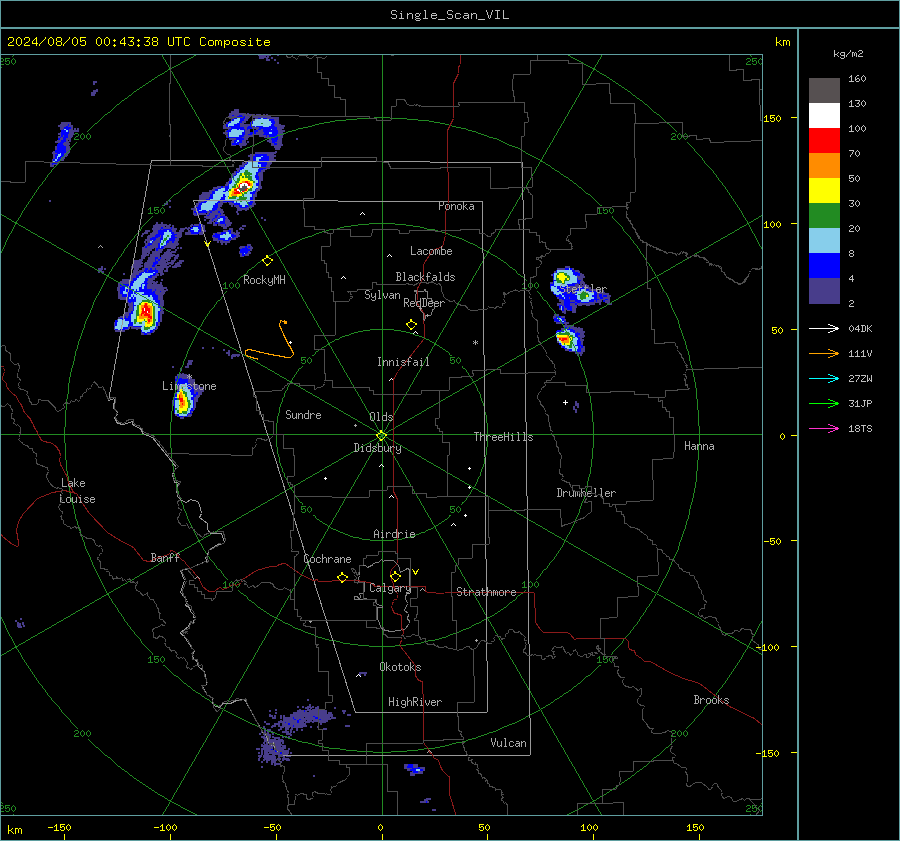Image resolution: width=900 pixels, height=841 pixels.
Task: Click the HighRiver town label
Action: point(415,702)
